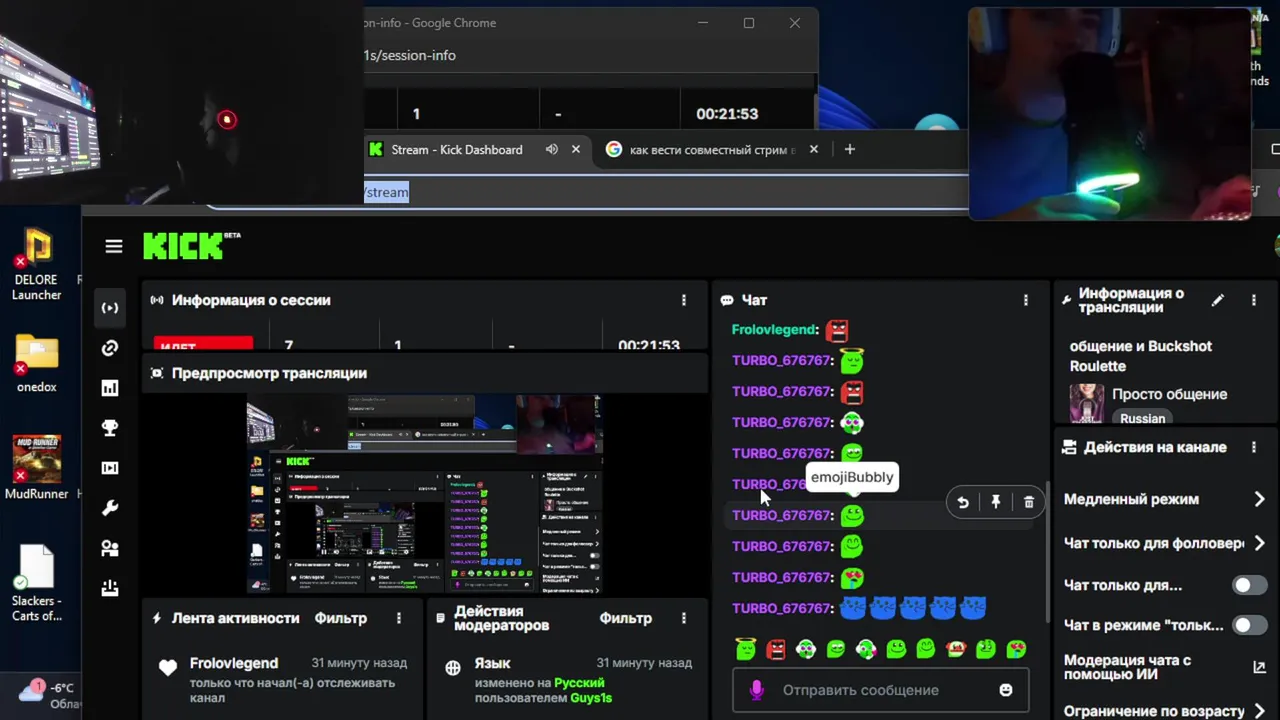Click the weather widget showing -6°C
Screen dimensions: 1280x720
[48, 695]
